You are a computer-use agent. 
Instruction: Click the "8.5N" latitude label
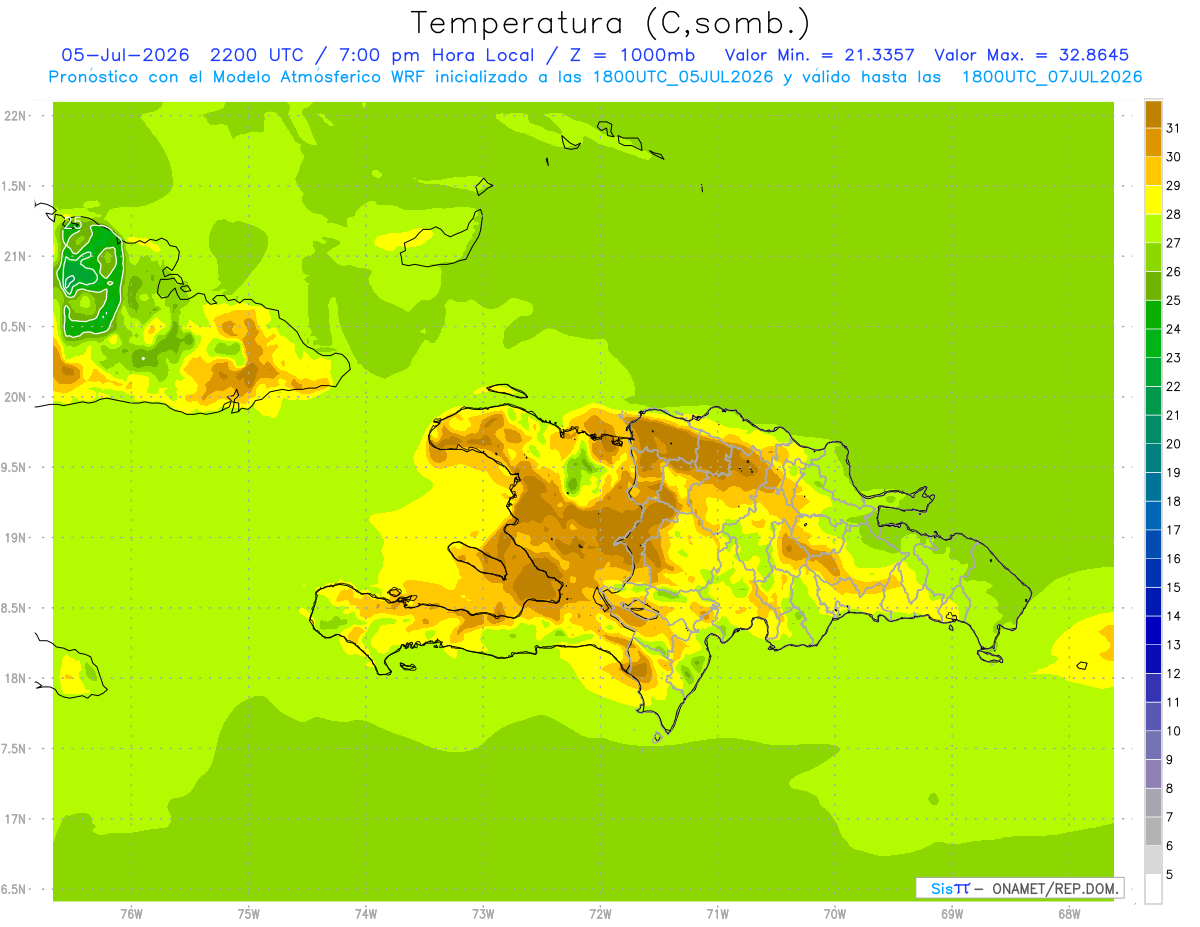[x=15, y=608]
